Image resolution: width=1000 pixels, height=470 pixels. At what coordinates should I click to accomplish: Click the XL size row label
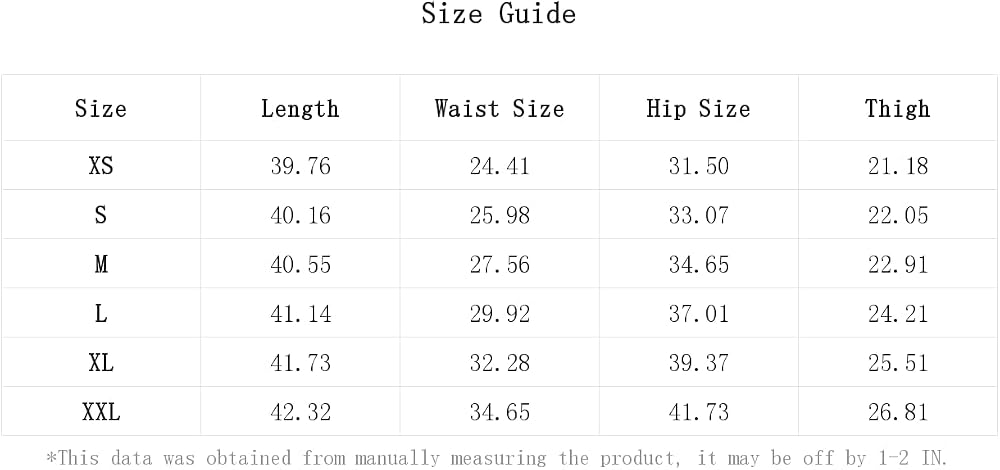pos(101,363)
